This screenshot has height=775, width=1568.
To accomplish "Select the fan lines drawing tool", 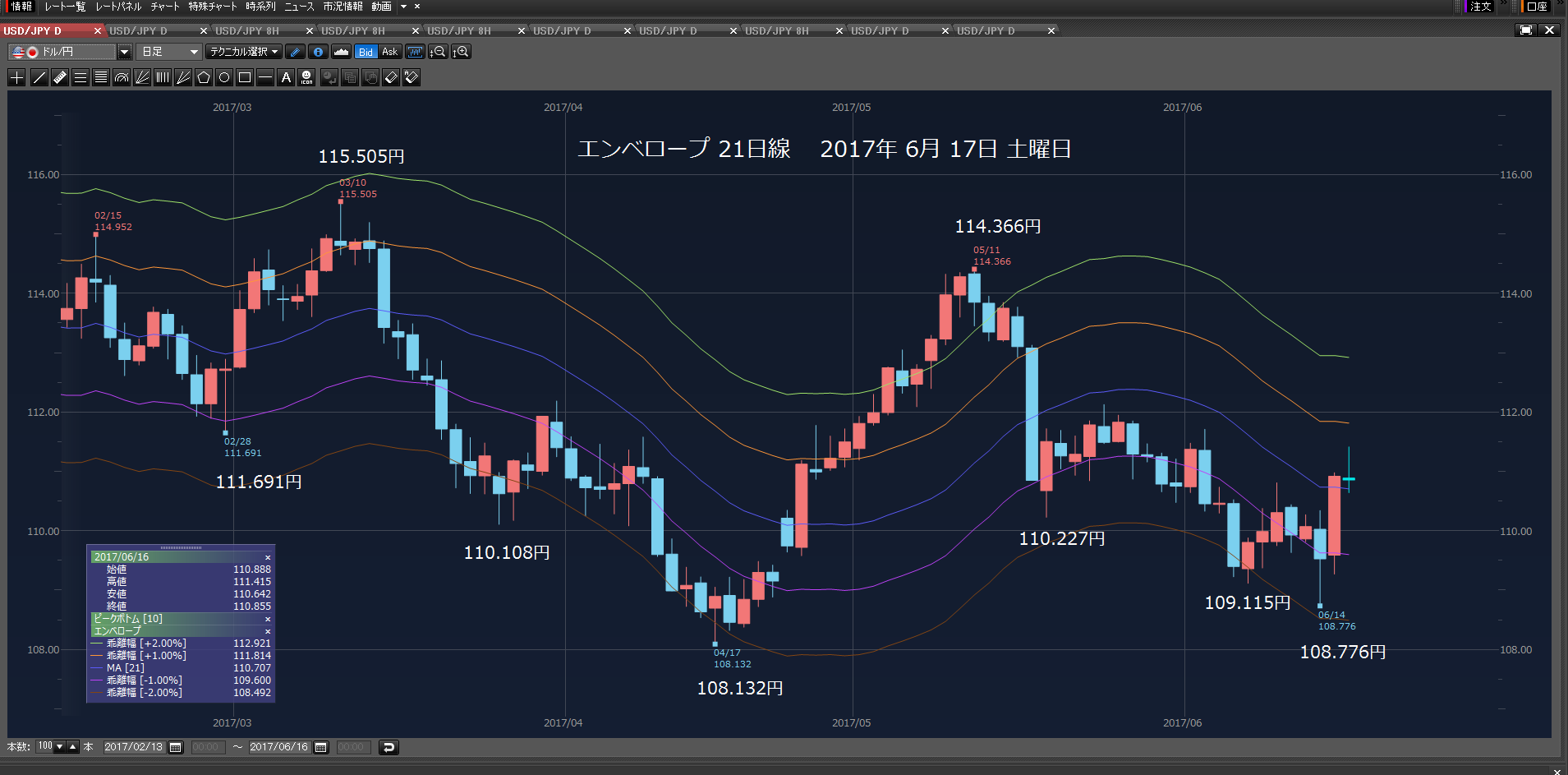I will click(142, 77).
